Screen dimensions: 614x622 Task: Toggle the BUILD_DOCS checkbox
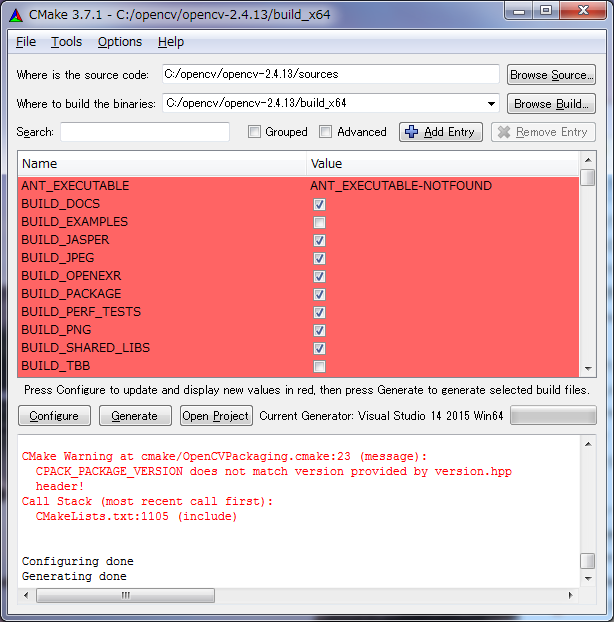click(x=319, y=204)
